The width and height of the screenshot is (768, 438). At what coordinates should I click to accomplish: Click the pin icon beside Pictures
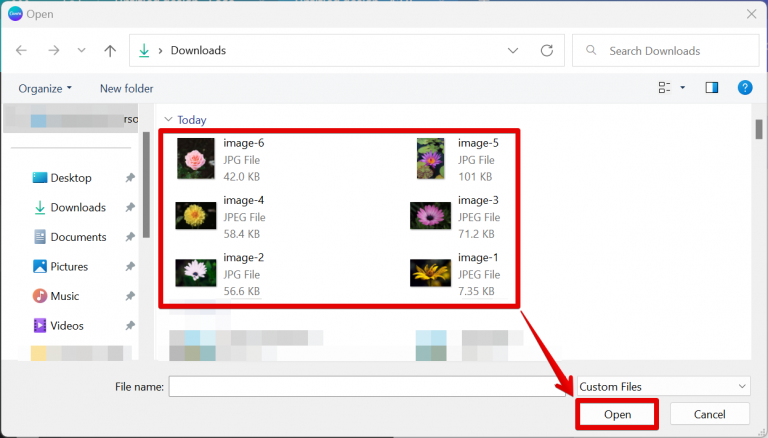(130, 267)
